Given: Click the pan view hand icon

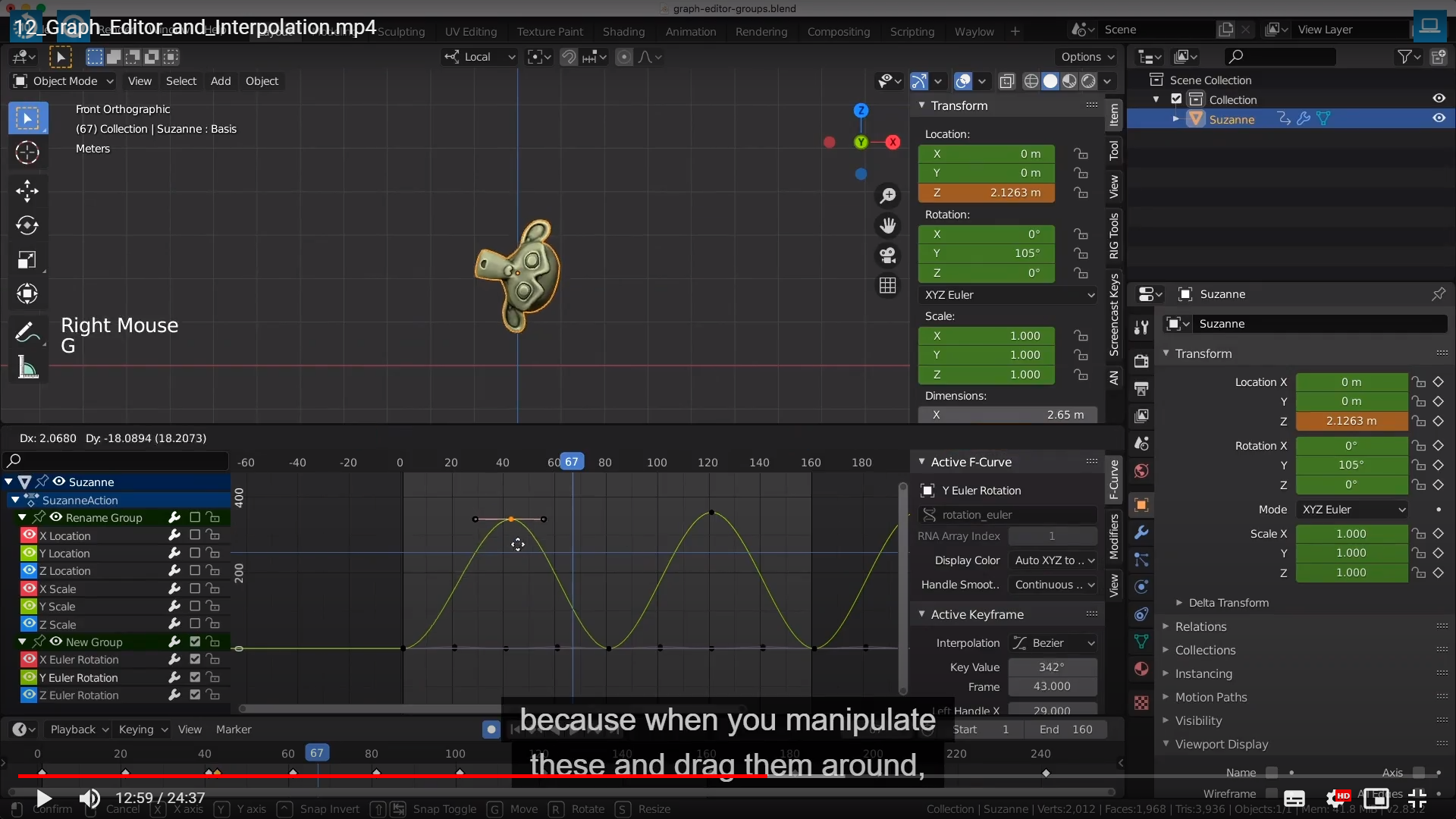Looking at the screenshot, I should pyautogui.click(x=887, y=225).
